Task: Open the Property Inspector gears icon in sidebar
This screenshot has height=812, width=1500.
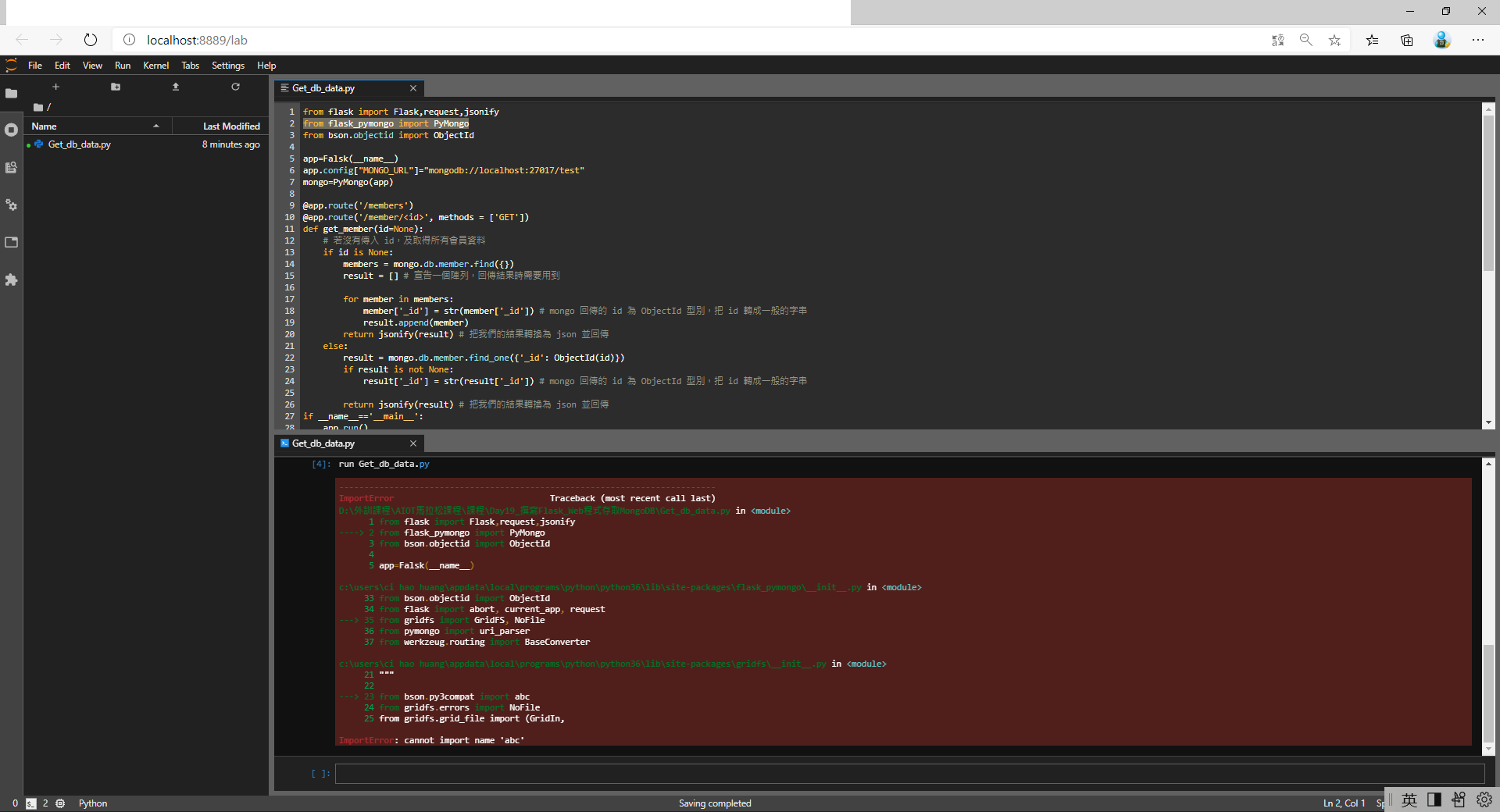Action: coord(11,205)
